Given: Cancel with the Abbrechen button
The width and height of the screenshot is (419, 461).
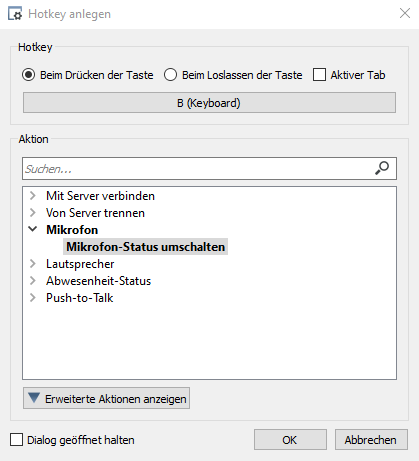Looking at the screenshot, I should [371, 440].
